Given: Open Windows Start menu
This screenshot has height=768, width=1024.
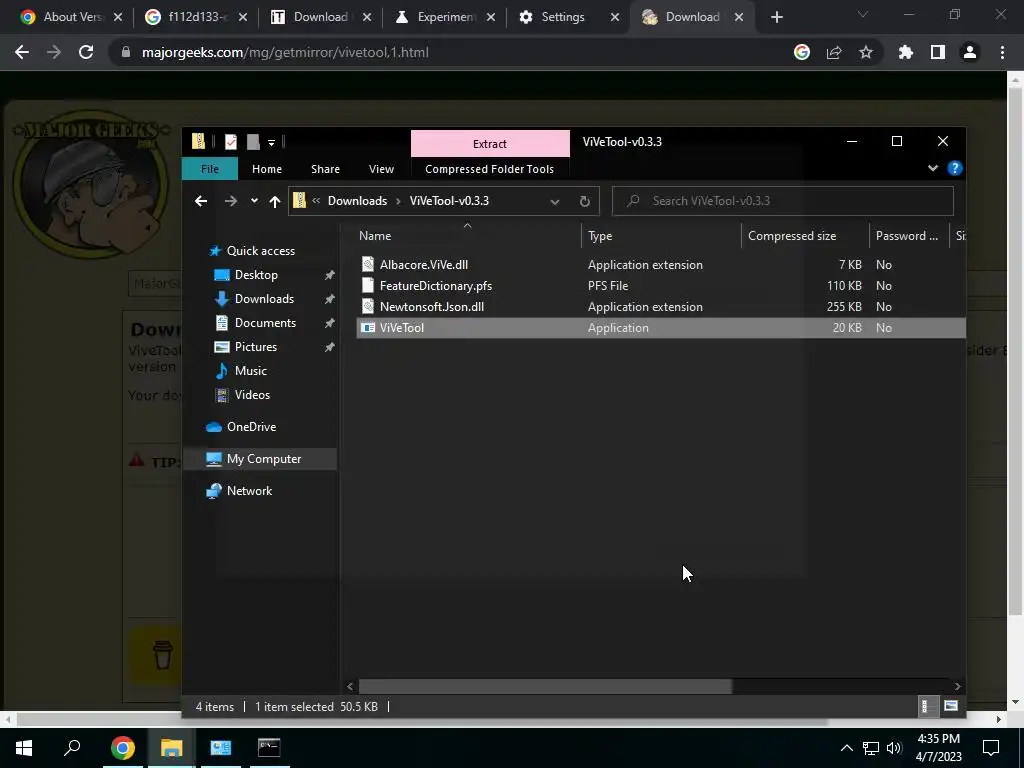Looking at the screenshot, I should point(24,747).
